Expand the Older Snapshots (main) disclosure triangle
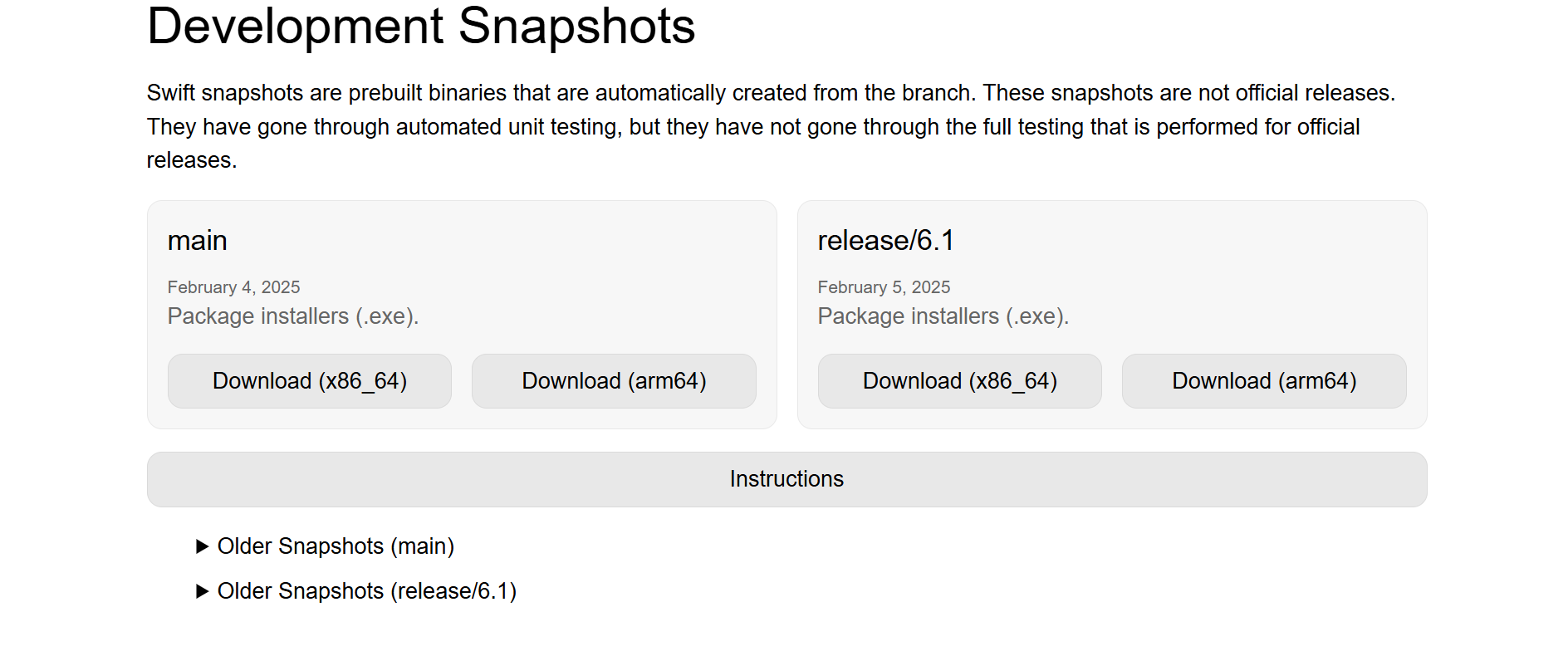 coord(202,546)
